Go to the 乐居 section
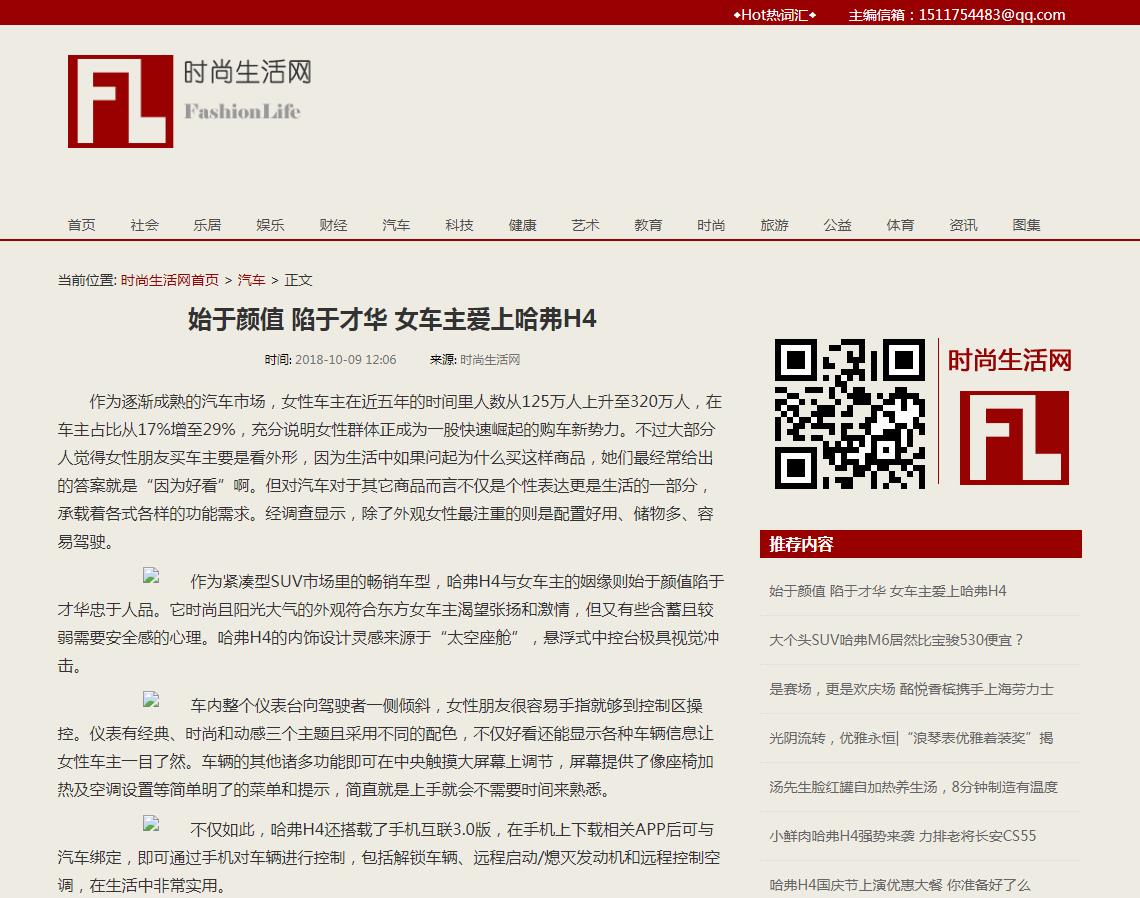 pos(207,225)
